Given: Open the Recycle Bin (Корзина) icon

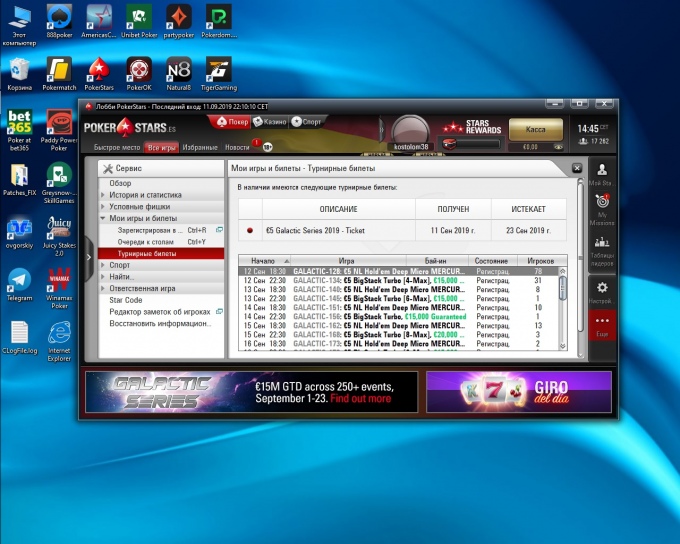Looking at the screenshot, I should (x=20, y=74).
